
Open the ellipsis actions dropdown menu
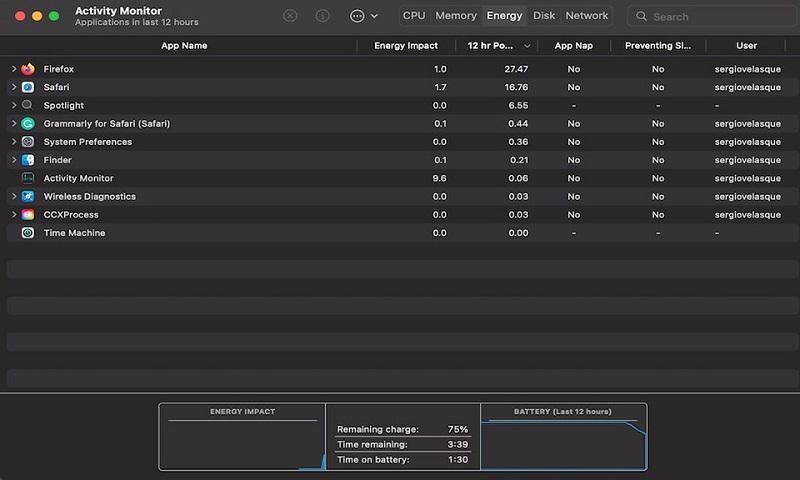(364, 16)
